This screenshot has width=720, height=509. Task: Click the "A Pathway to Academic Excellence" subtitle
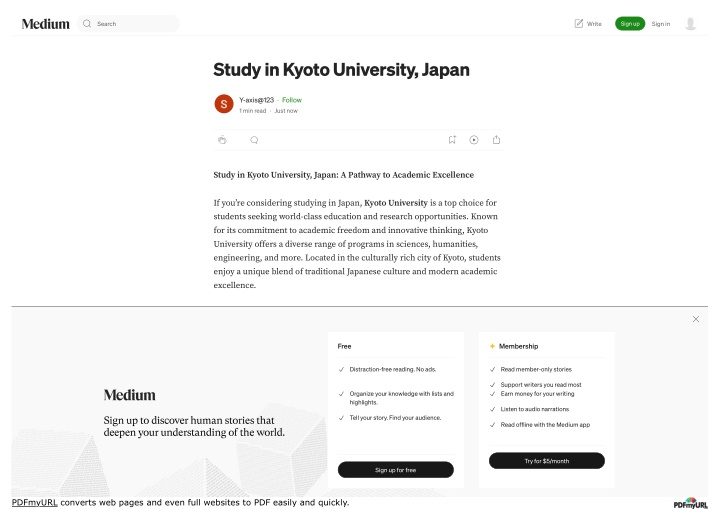point(407,175)
